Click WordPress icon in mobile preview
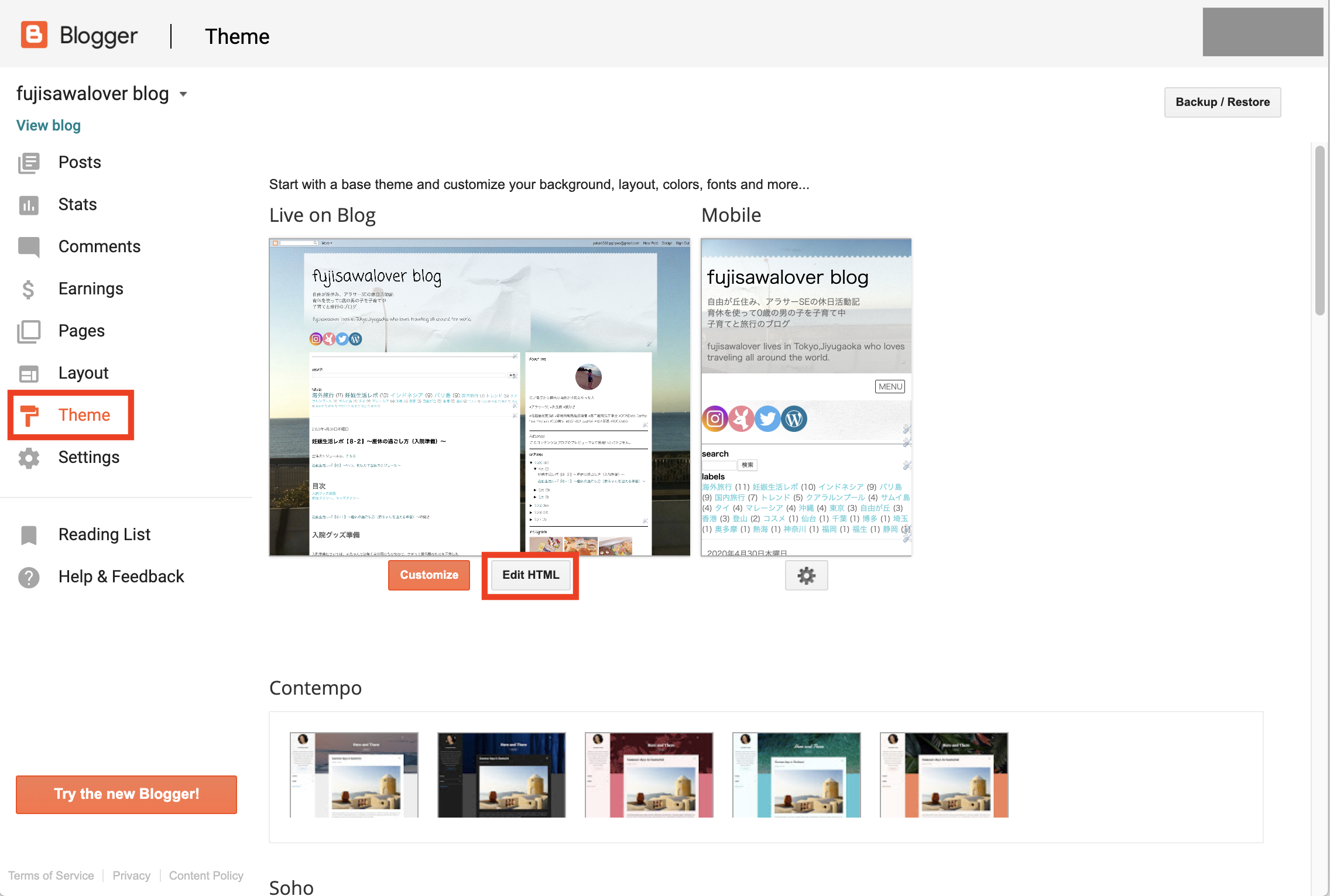 click(x=794, y=418)
